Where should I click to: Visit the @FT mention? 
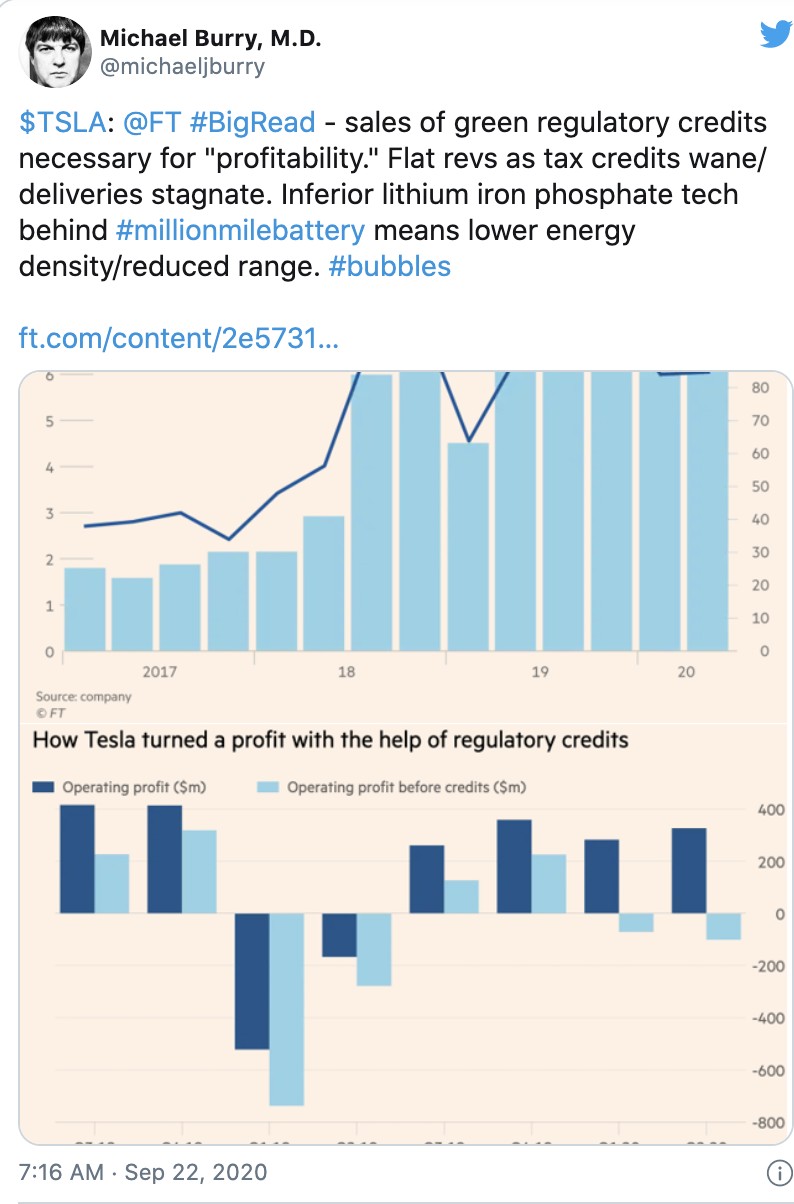(150, 122)
